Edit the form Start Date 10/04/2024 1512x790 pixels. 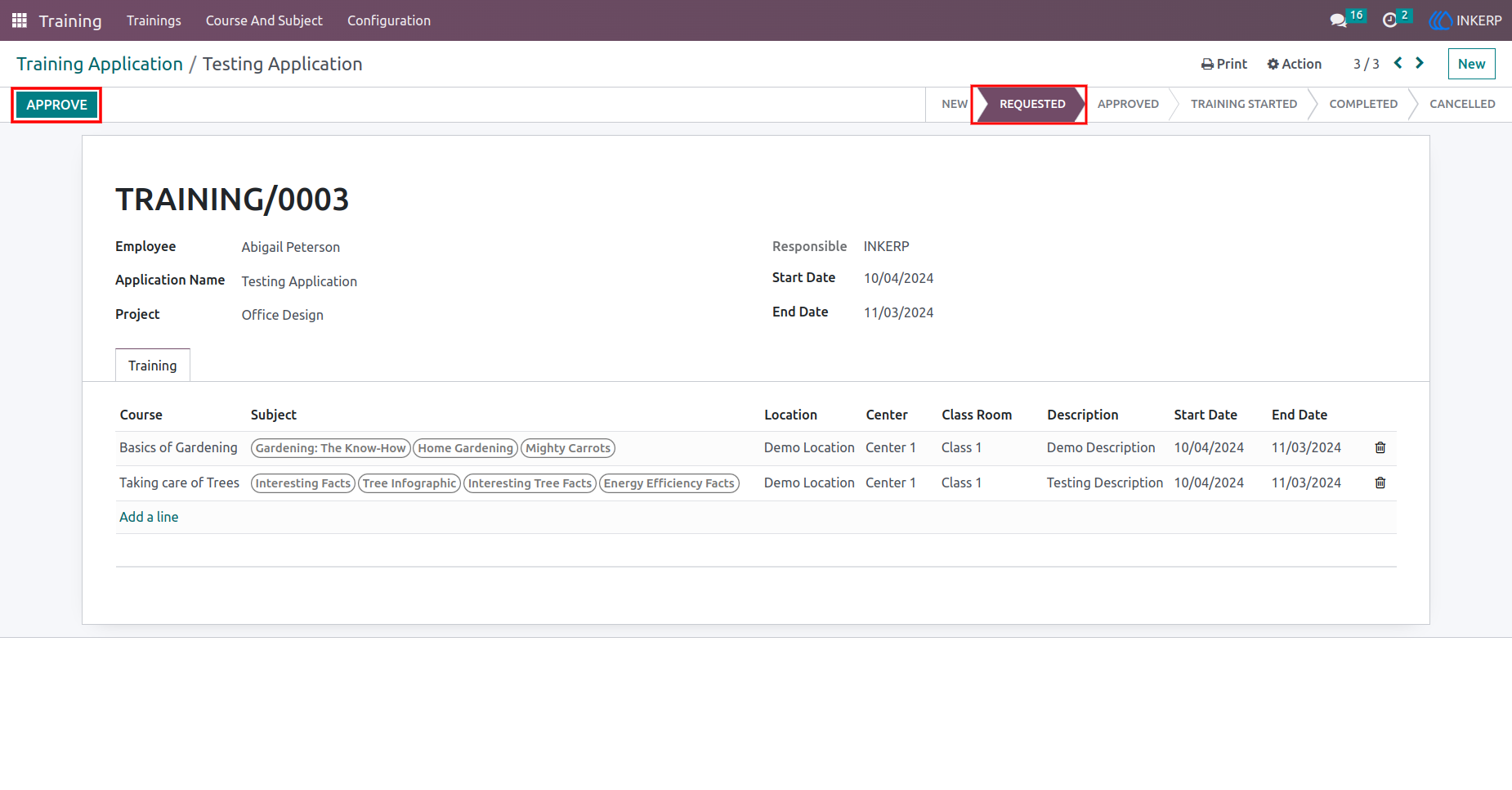pyautogui.click(x=898, y=278)
